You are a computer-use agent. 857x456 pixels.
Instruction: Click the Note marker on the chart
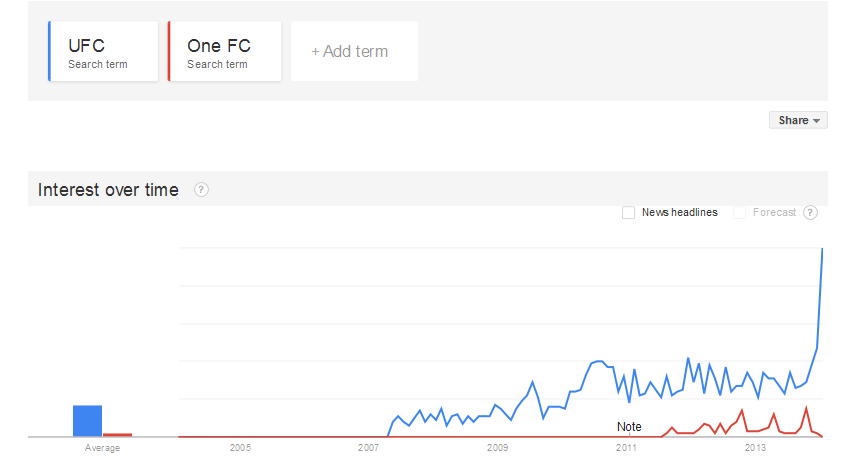[x=629, y=427]
